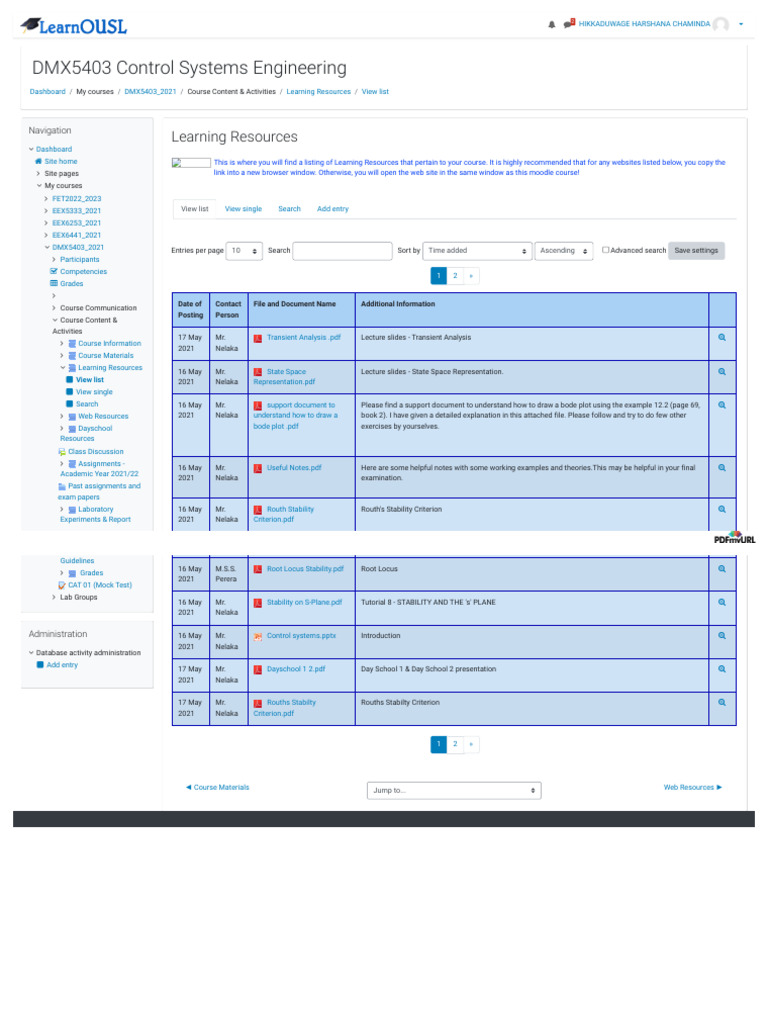Go to page 2 in bottom pagination
The image size is (768, 1024).
pyautogui.click(x=455, y=744)
